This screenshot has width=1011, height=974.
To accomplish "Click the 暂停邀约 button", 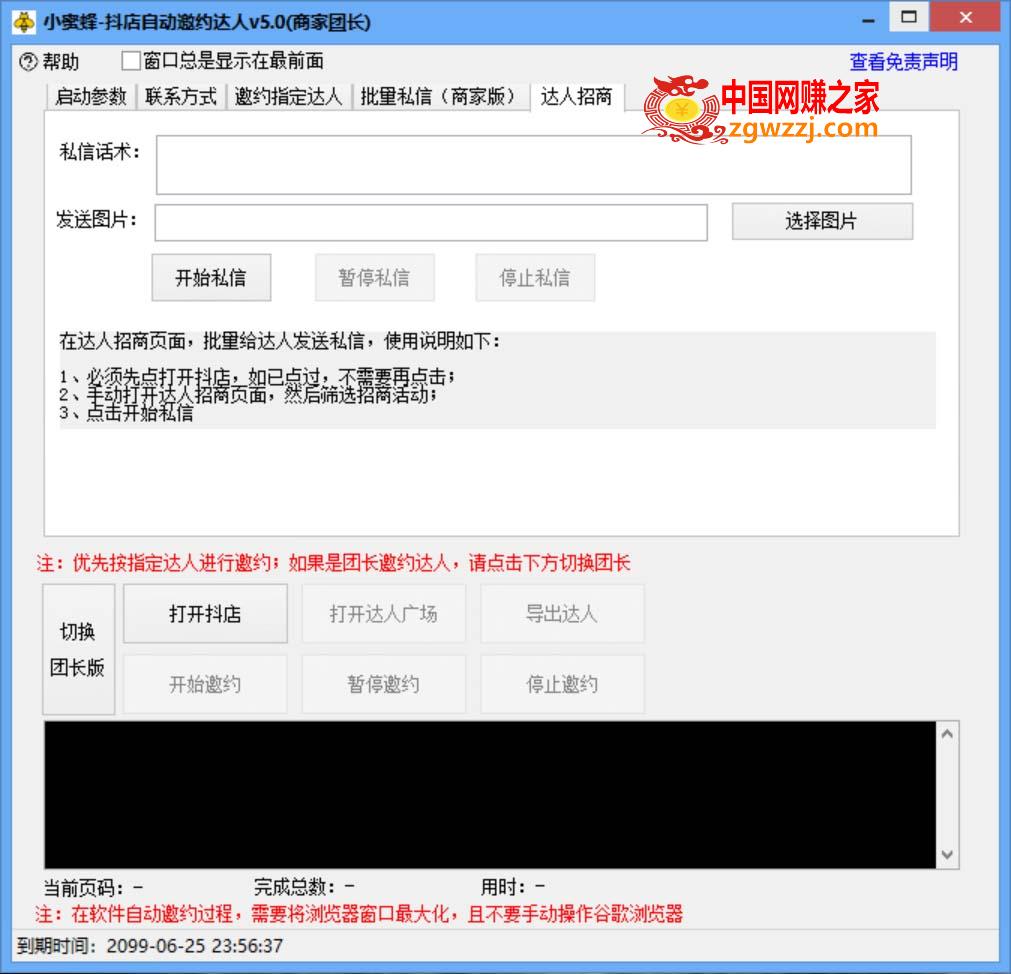I will [x=384, y=684].
